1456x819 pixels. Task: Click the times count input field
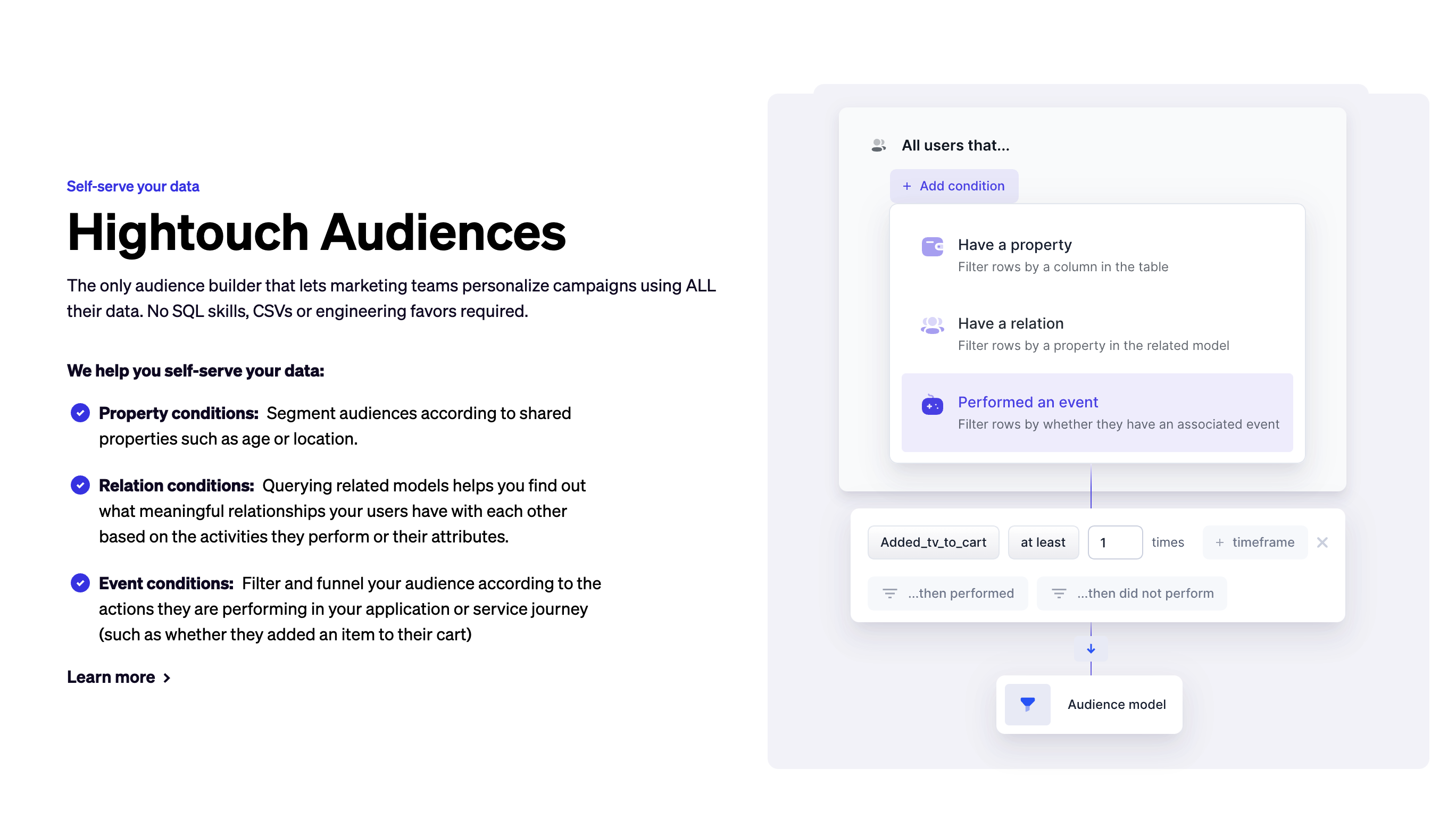(x=1114, y=542)
